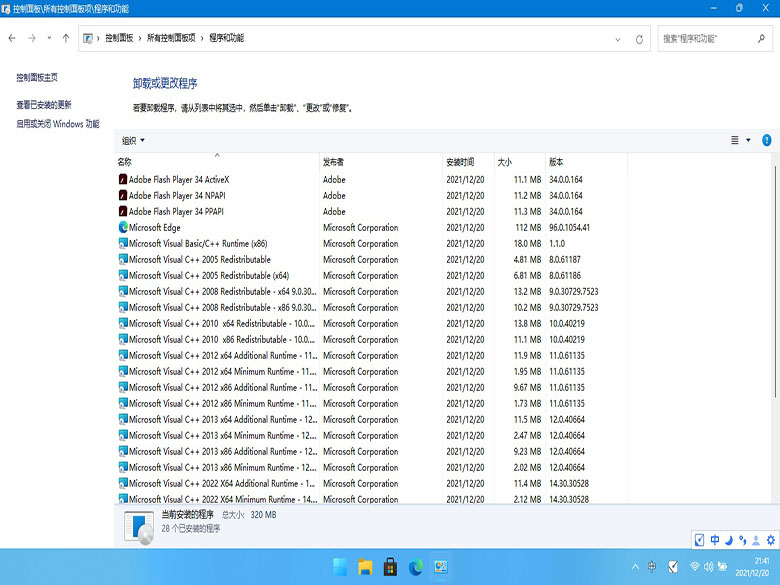Click Control Panel taskbar icon
This screenshot has height=585, width=780.
[x=441, y=567]
